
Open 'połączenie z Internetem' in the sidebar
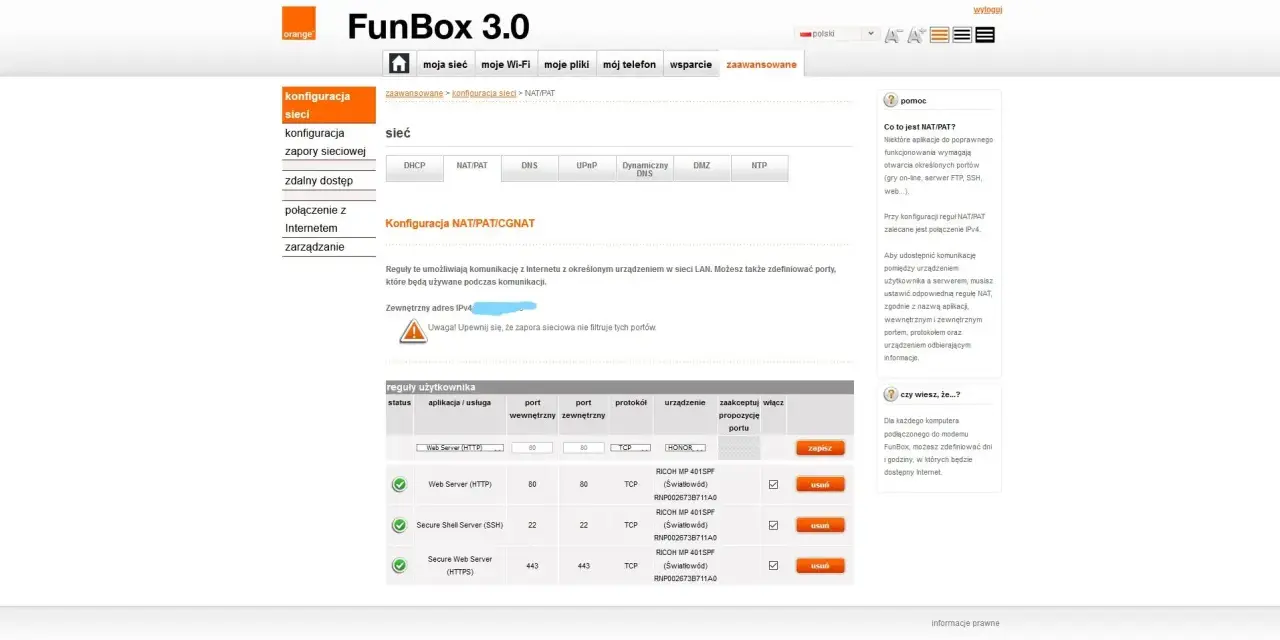(x=329, y=219)
